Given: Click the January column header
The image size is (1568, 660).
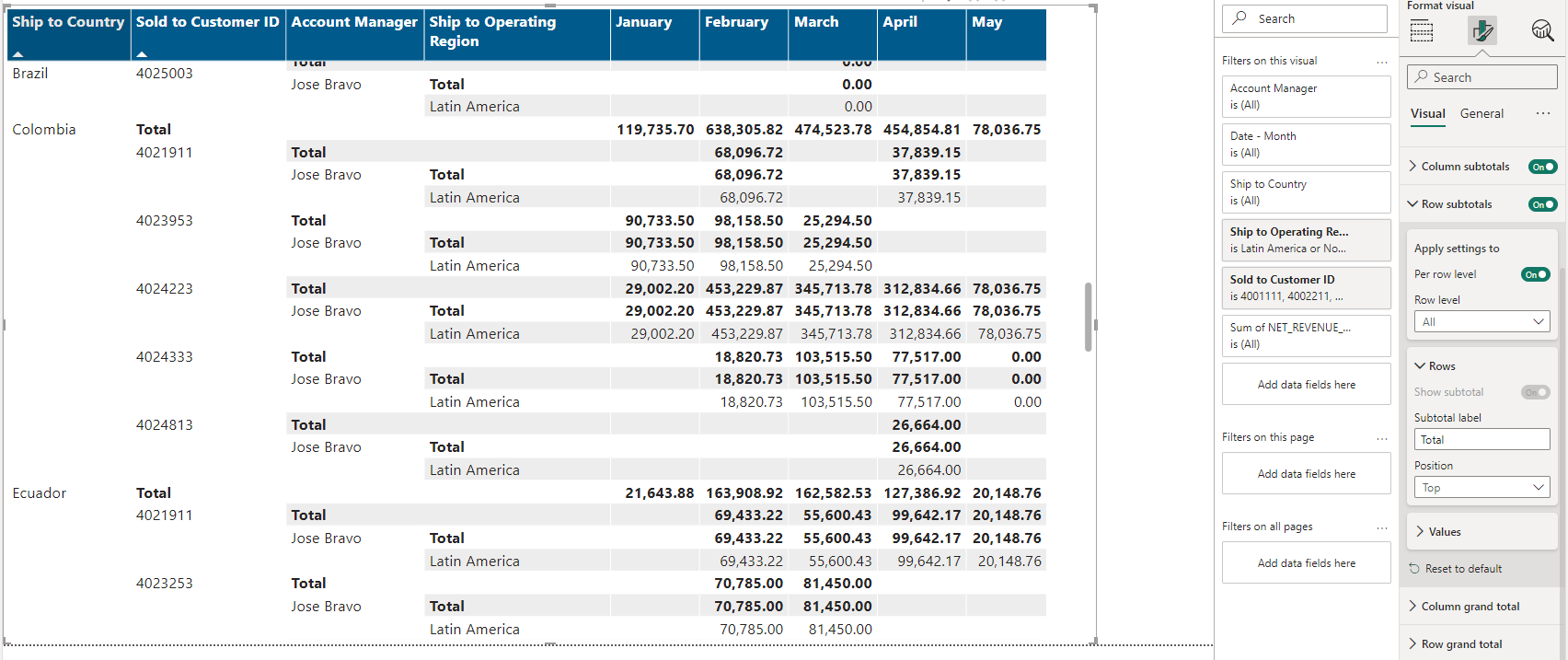Looking at the screenshot, I should [x=654, y=34].
